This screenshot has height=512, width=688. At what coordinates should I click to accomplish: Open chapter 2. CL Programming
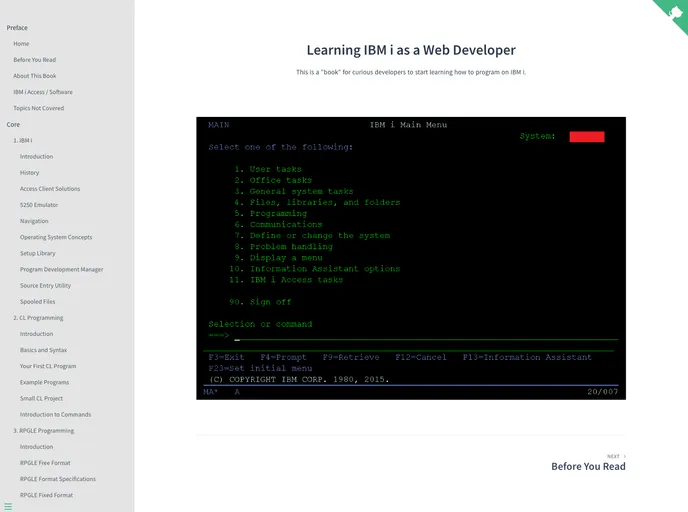(x=38, y=318)
